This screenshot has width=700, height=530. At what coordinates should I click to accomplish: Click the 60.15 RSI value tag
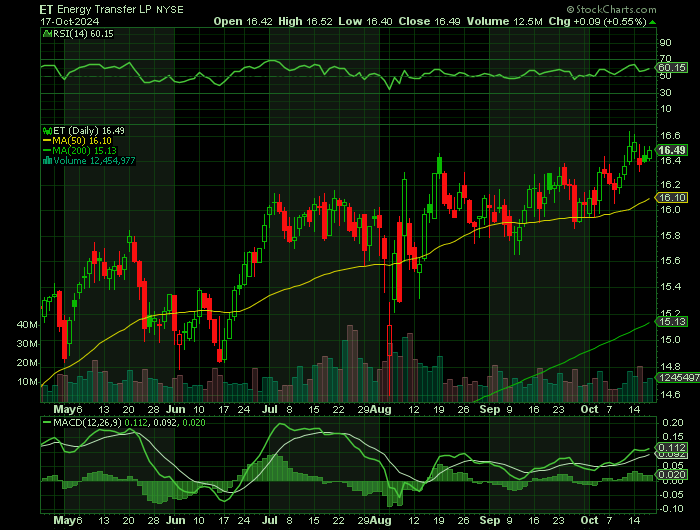(672, 68)
